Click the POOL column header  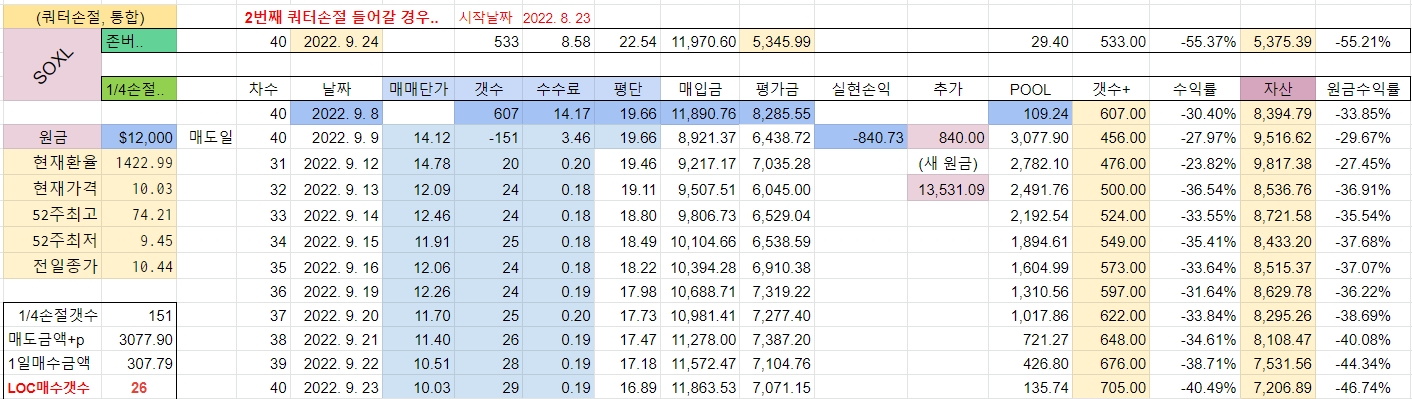(1030, 88)
